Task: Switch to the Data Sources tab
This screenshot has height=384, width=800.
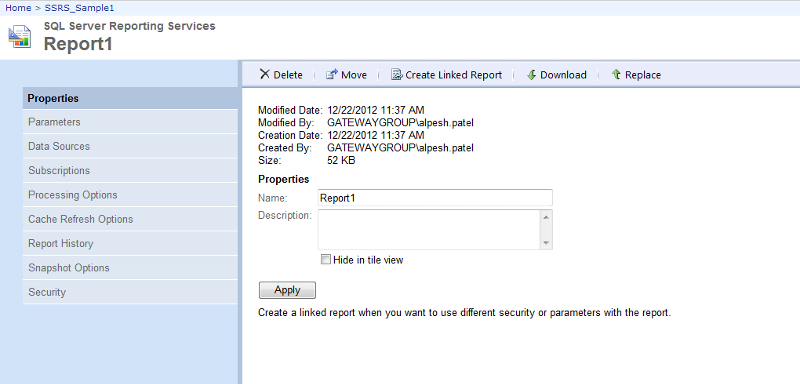Action: pyautogui.click(x=130, y=146)
